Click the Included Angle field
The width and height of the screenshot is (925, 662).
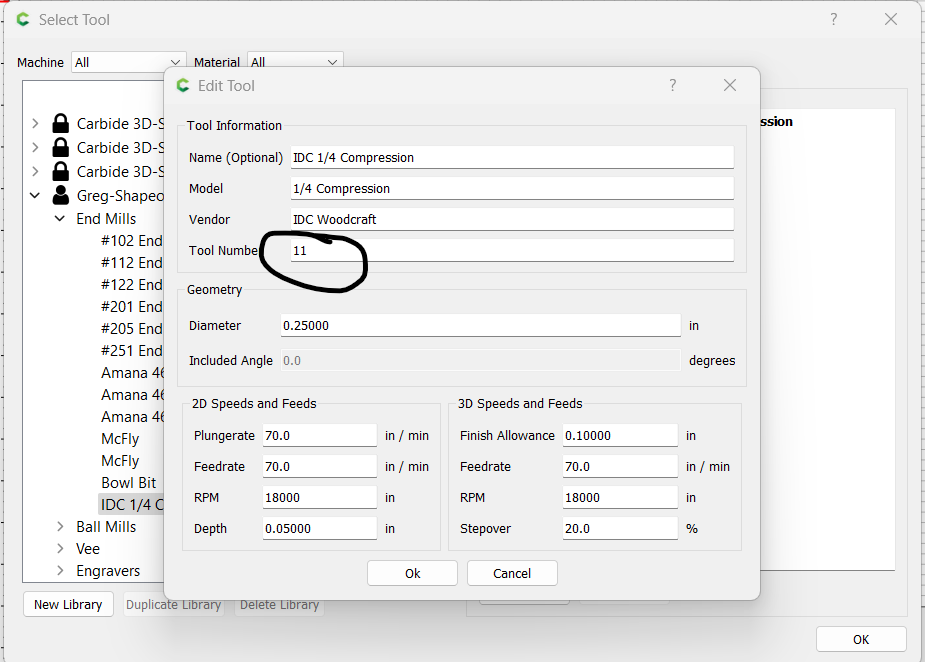[x=481, y=361]
